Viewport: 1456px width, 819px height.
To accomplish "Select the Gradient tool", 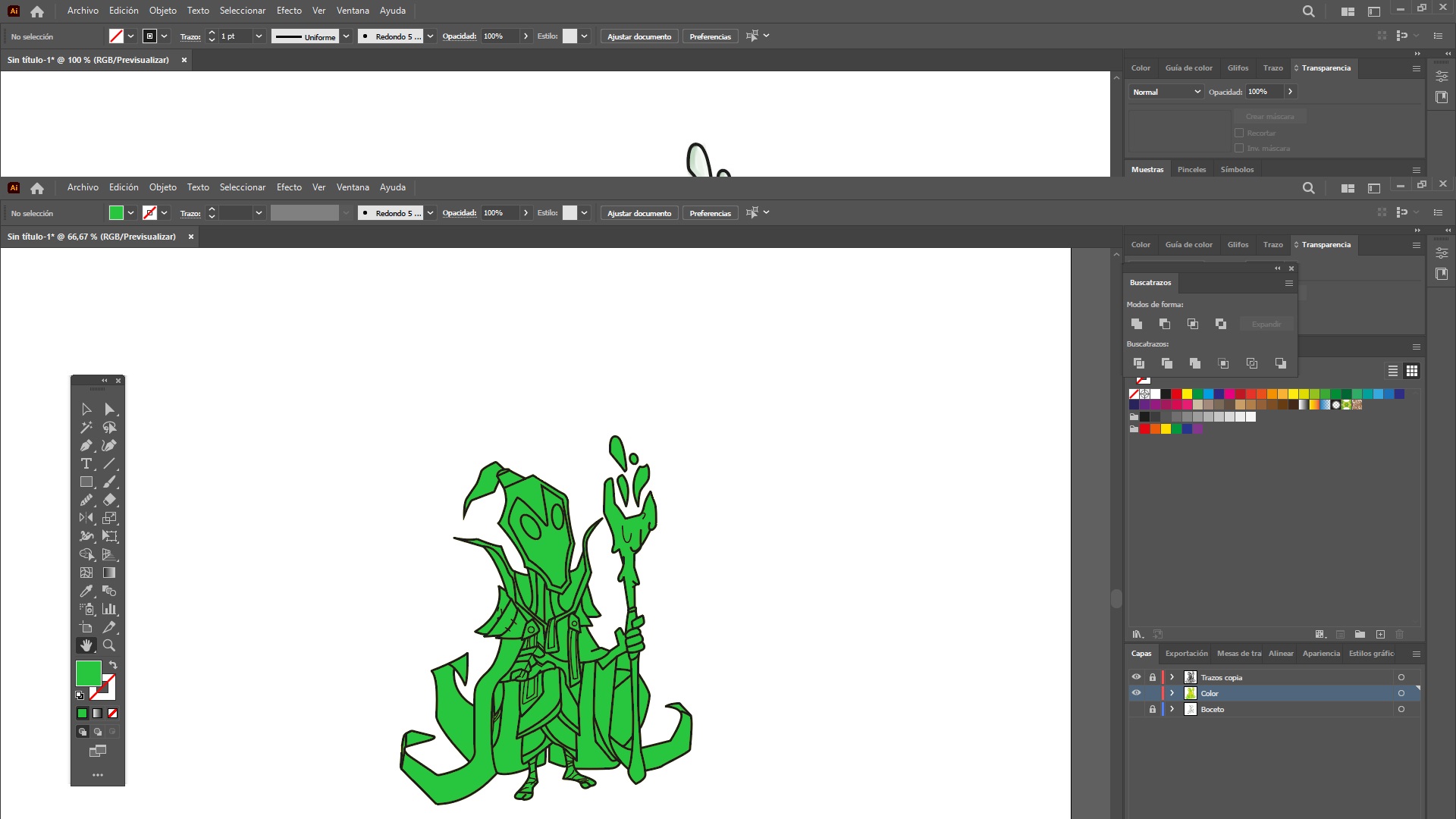I will (x=109, y=573).
